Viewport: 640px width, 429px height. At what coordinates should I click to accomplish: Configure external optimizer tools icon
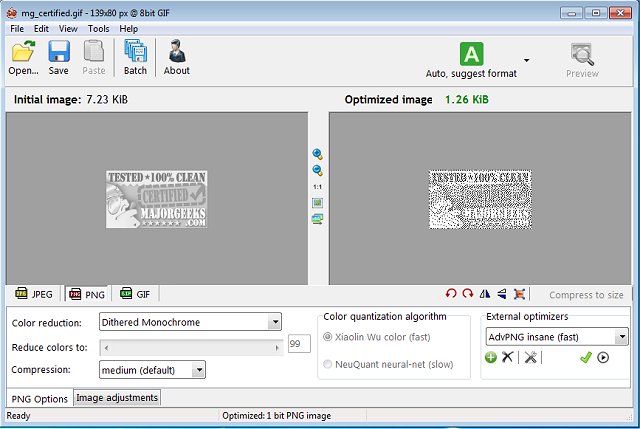click(x=531, y=358)
